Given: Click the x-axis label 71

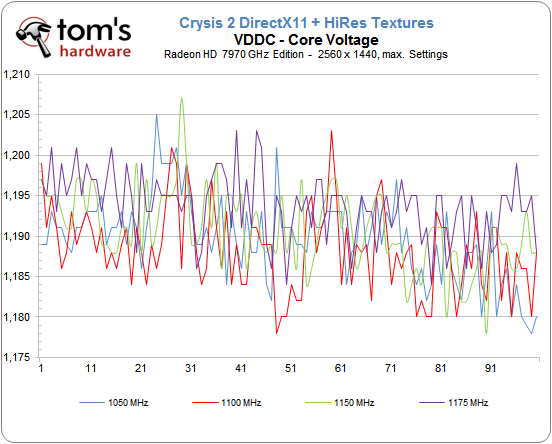Looking at the screenshot, I should (x=390, y=368).
